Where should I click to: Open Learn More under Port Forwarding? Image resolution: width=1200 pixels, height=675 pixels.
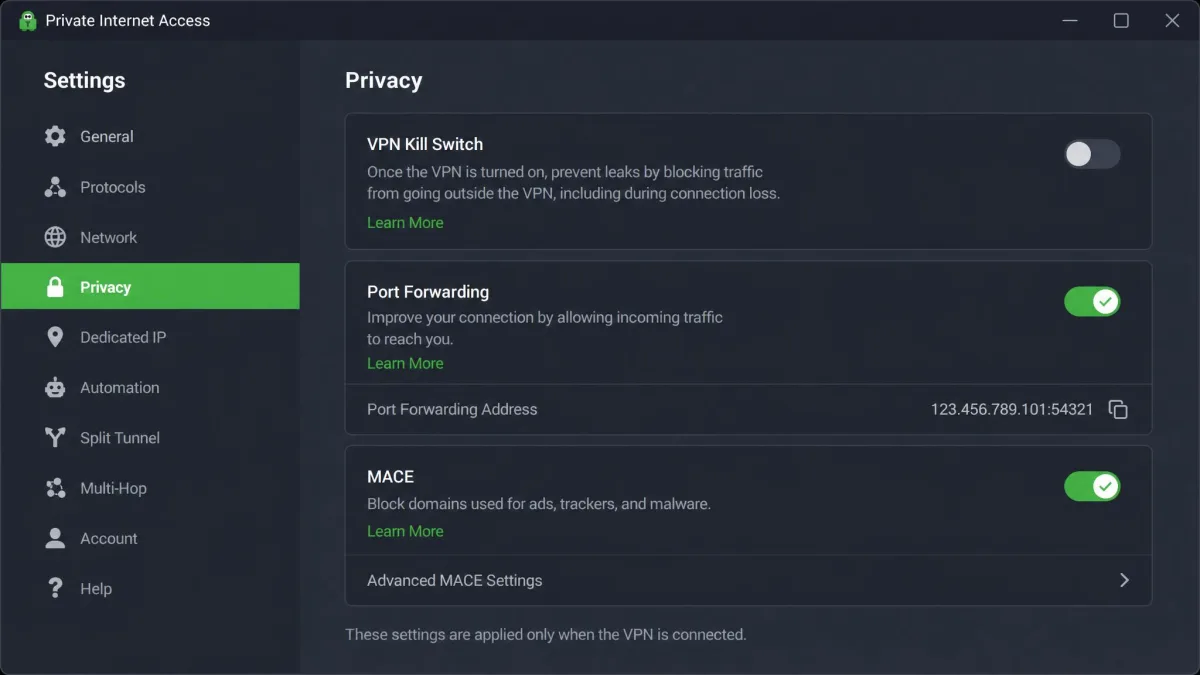[405, 363]
